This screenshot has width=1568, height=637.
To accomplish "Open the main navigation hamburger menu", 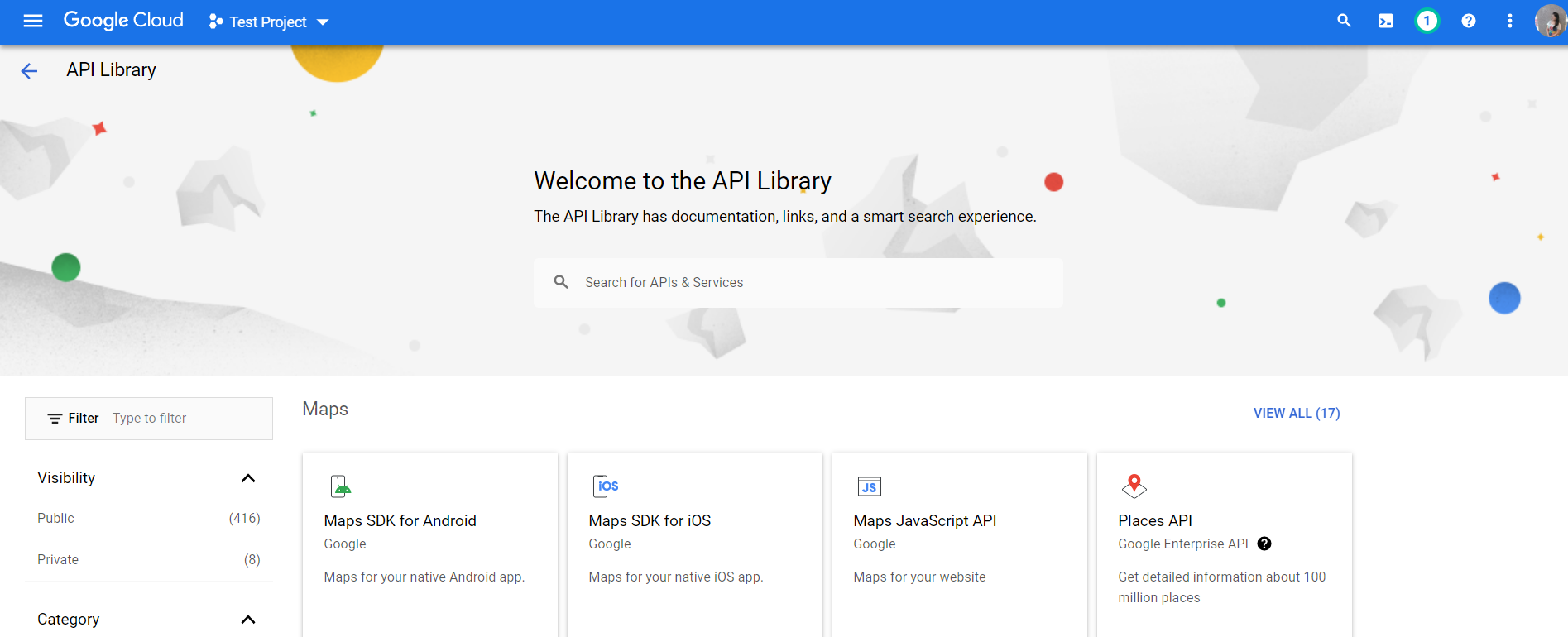I will pyautogui.click(x=33, y=22).
